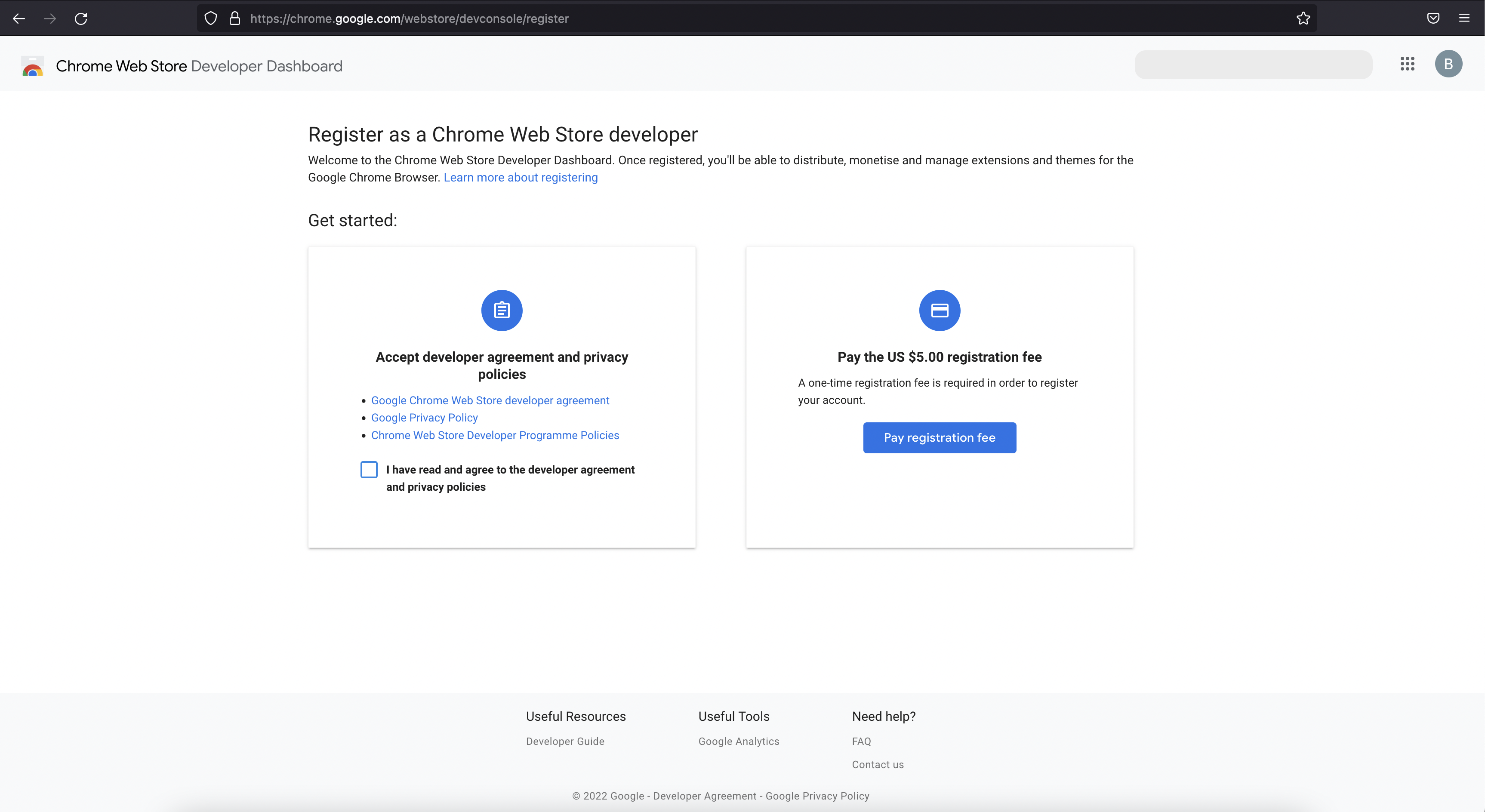Viewport: 1485px width, 812px height.
Task: Open the Google Privacy Policy link in card
Action: point(424,418)
